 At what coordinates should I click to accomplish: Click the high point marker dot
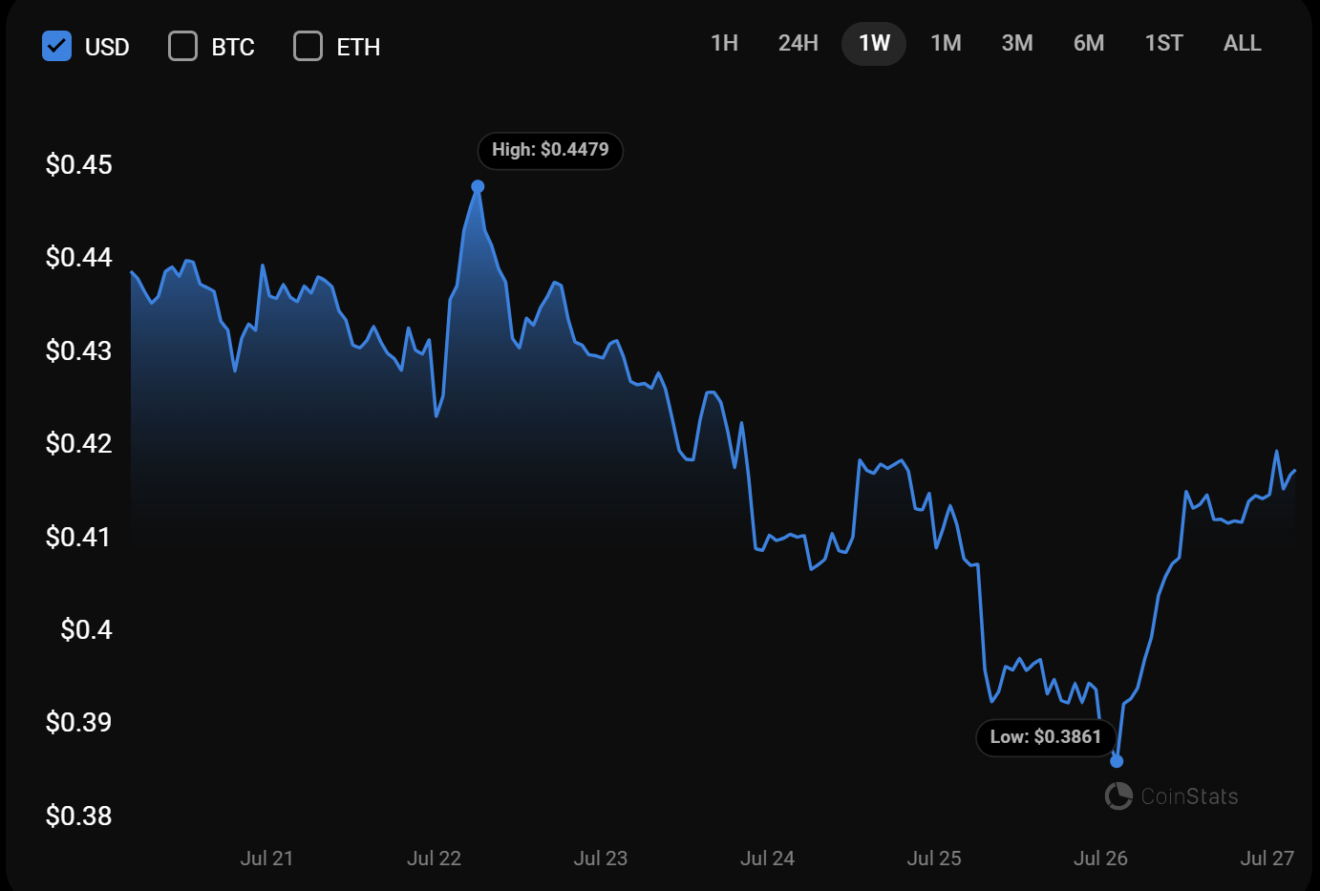[478, 187]
